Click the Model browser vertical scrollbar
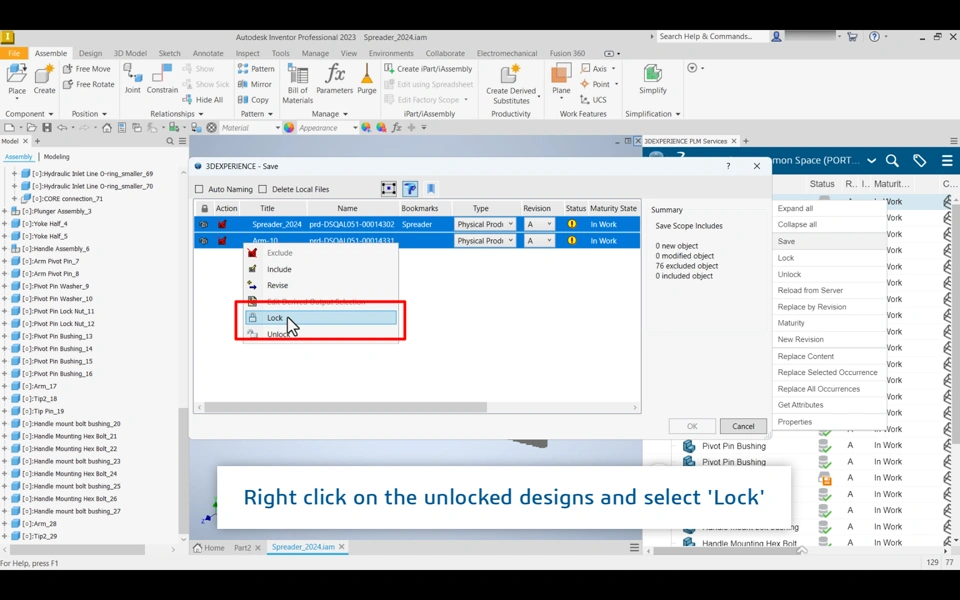Screen dimensions: 960x600 [182, 471]
